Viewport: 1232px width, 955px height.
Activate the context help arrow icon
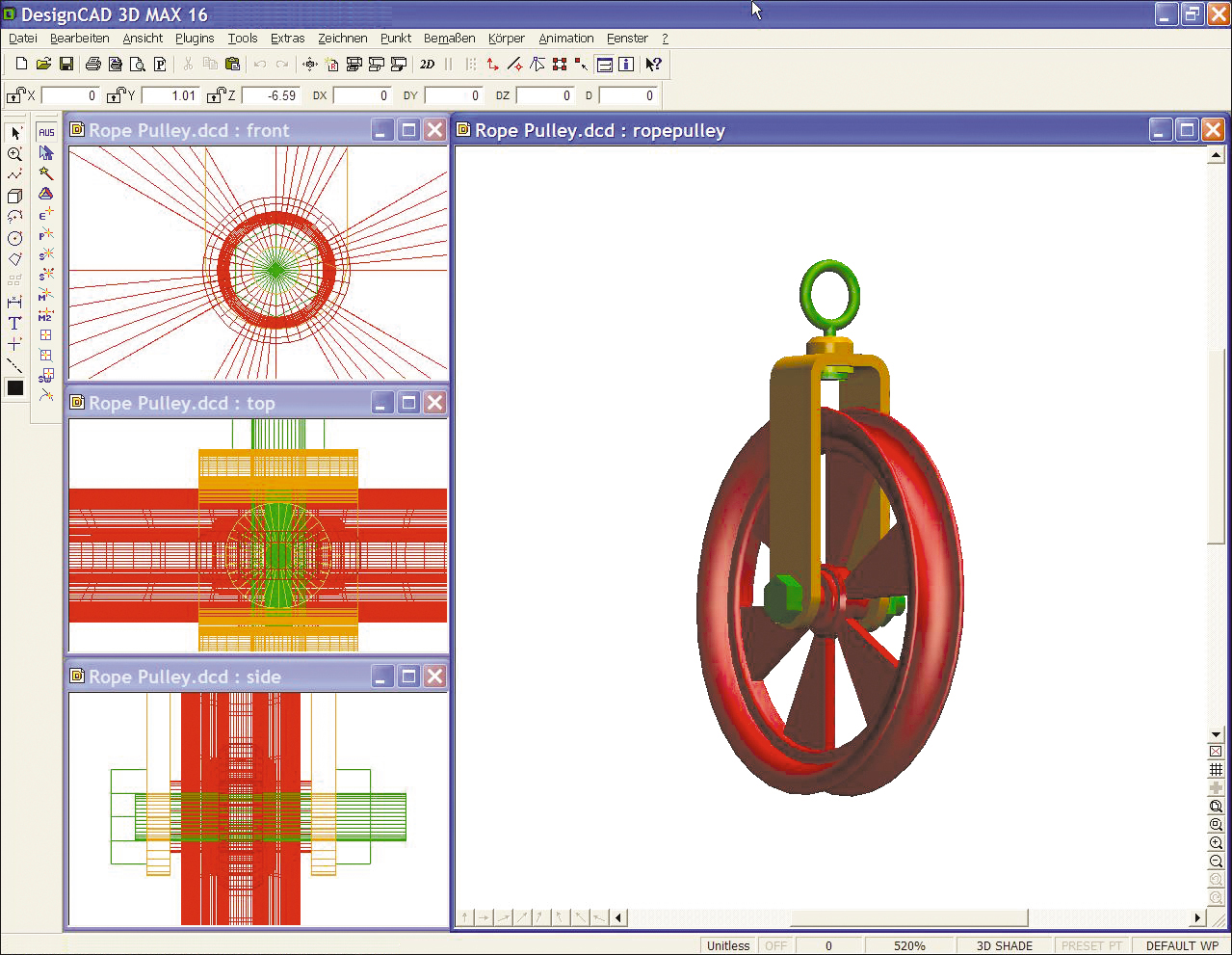(x=653, y=65)
